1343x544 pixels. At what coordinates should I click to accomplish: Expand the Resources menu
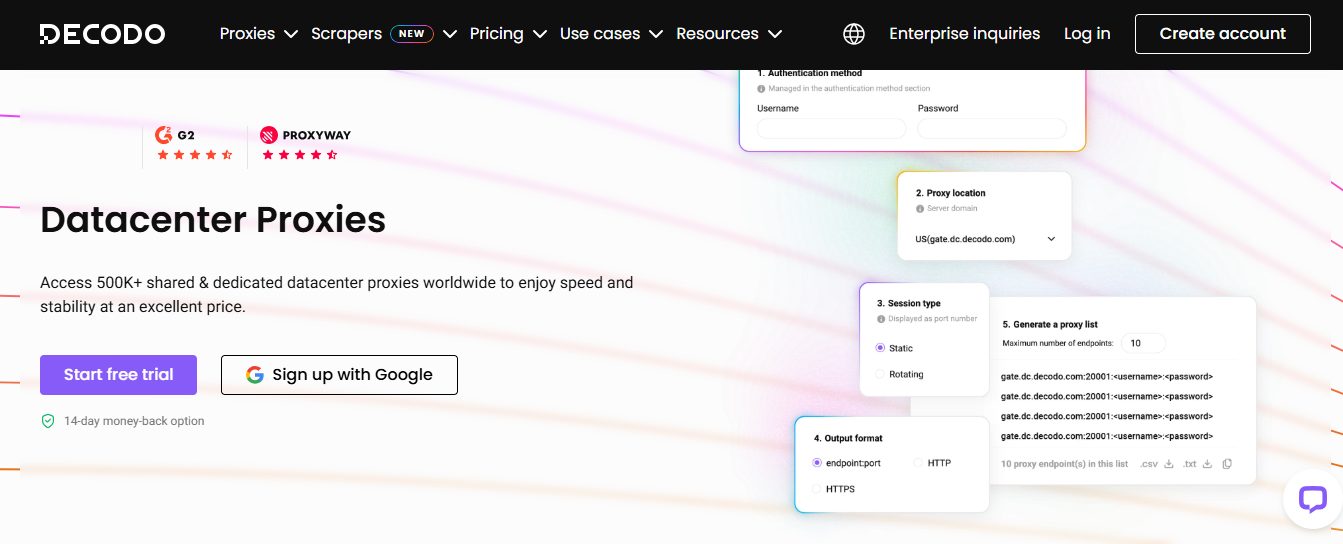[x=729, y=34]
